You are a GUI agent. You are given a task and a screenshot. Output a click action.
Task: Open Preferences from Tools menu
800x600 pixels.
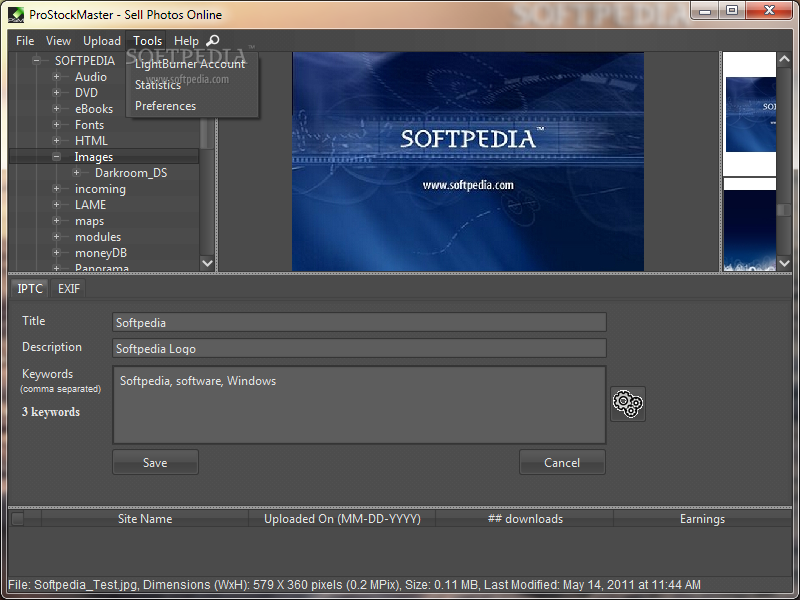click(165, 106)
